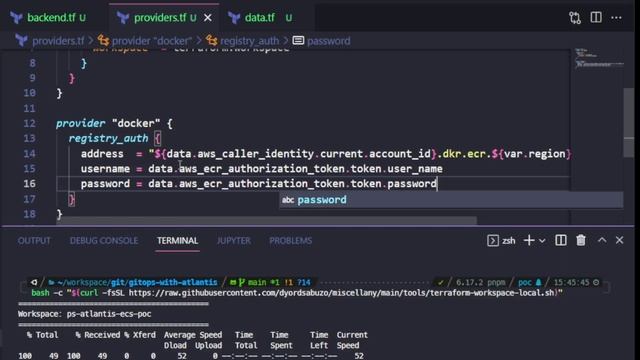Click providers.tf in the breadcrumb

58,41
